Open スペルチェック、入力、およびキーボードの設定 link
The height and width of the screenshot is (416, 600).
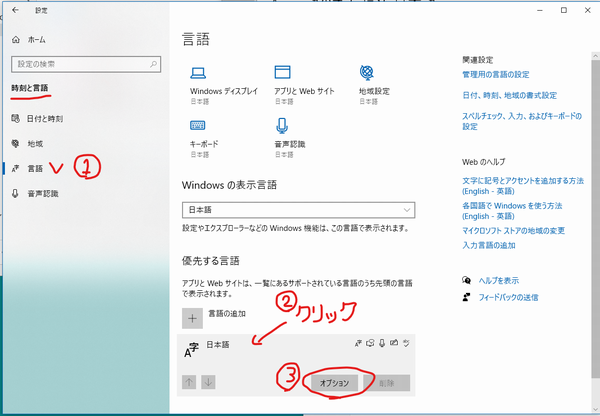coord(522,121)
